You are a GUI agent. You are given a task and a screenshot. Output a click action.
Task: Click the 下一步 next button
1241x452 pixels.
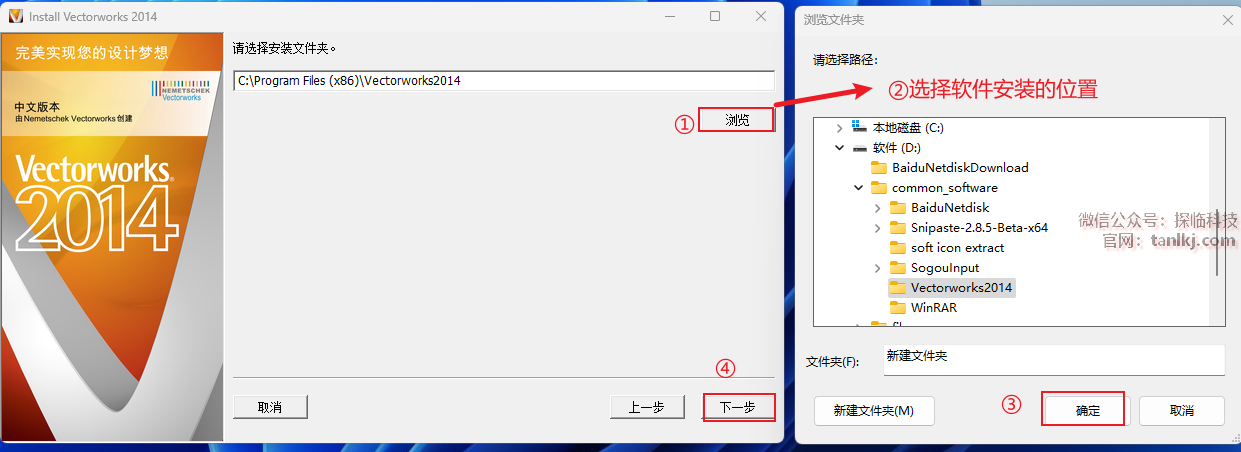coord(739,407)
